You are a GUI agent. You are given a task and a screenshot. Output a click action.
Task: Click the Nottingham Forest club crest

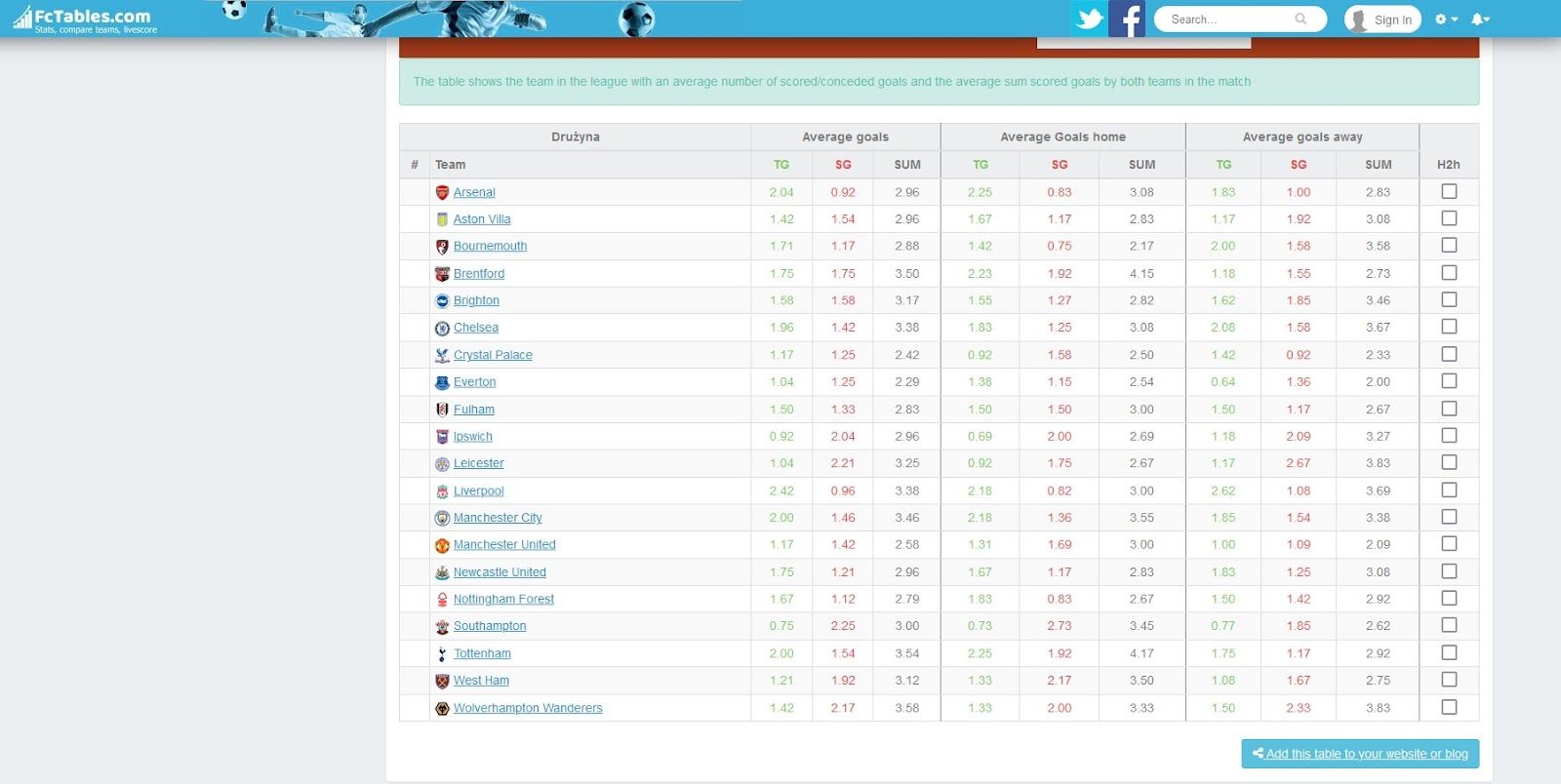(442, 600)
